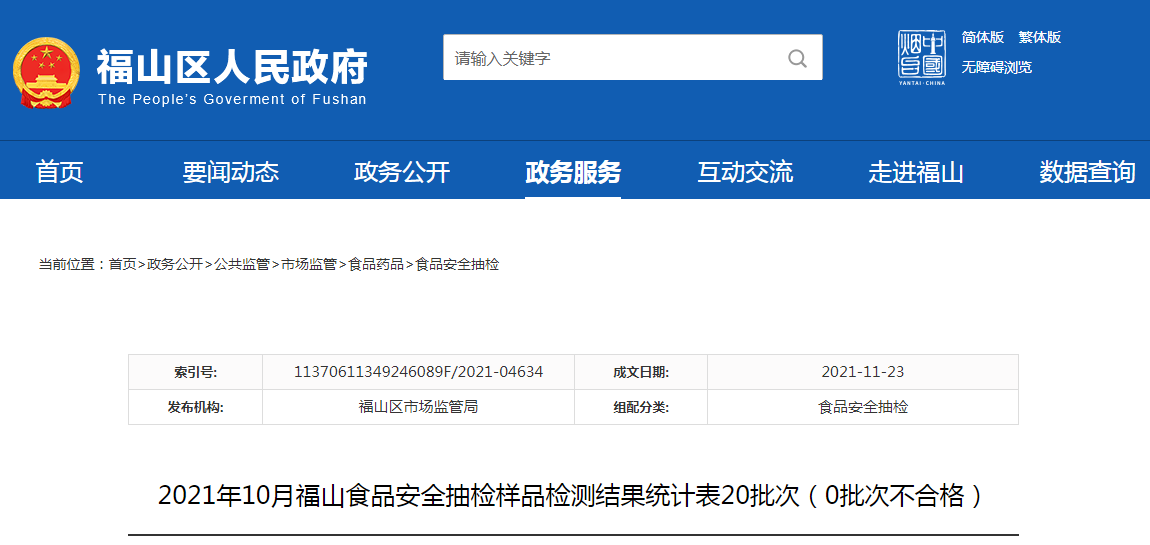Go to 食品安全抽检 in the breadcrumb

(x=457, y=265)
